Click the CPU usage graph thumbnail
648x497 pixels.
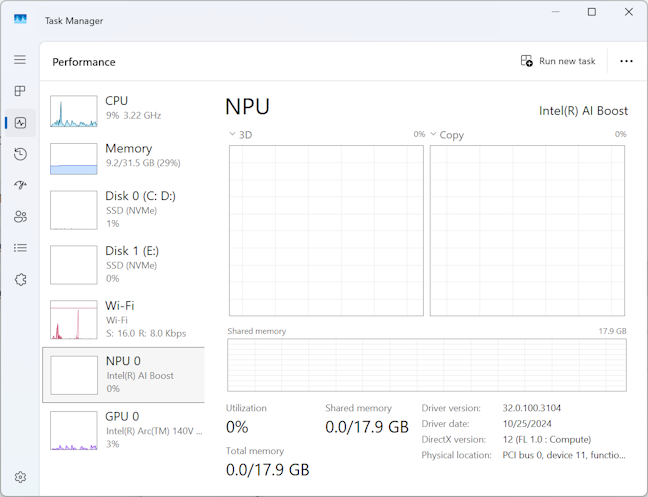tap(74, 111)
